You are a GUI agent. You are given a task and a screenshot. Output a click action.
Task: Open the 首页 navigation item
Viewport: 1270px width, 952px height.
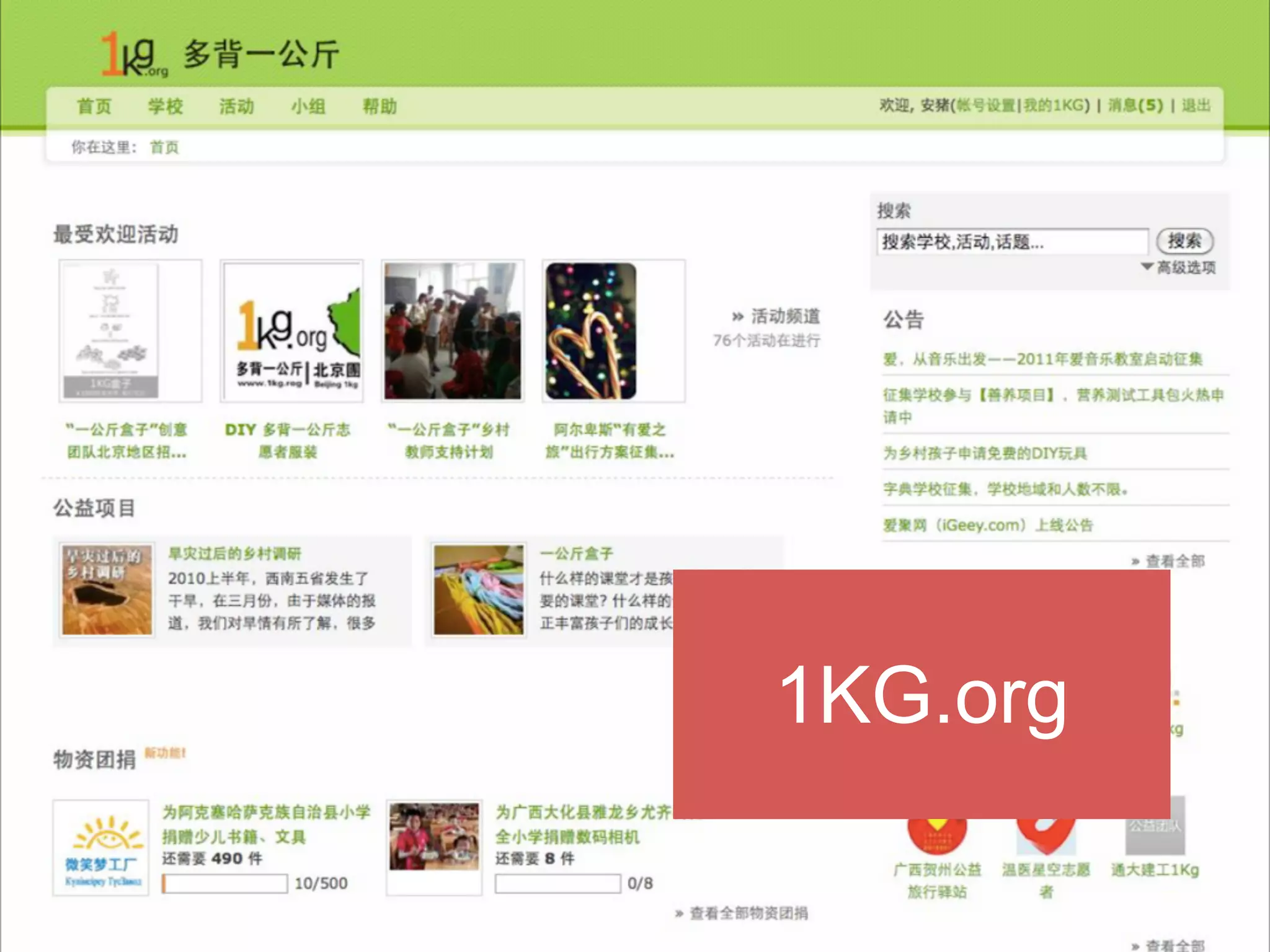click(94, 107)
